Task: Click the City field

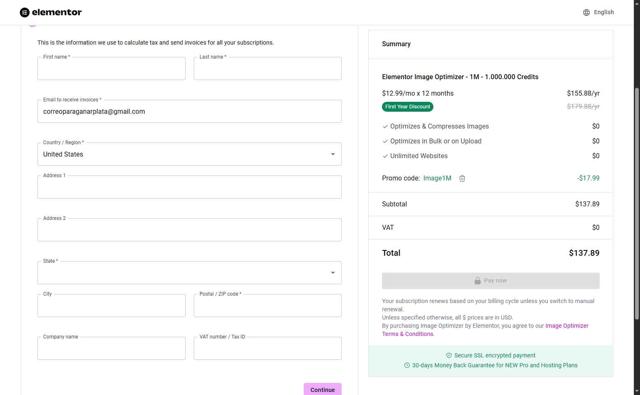Action: (x=111, y=306)
